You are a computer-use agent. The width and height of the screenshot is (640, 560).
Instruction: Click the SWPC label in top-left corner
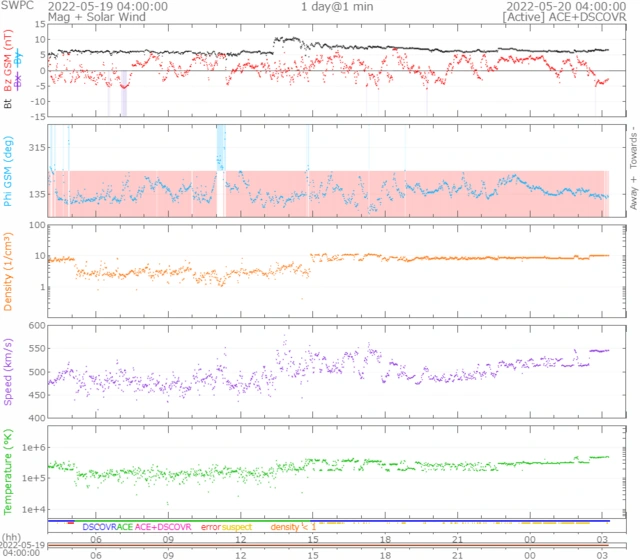pyautogui.click(x=17, y=6)
